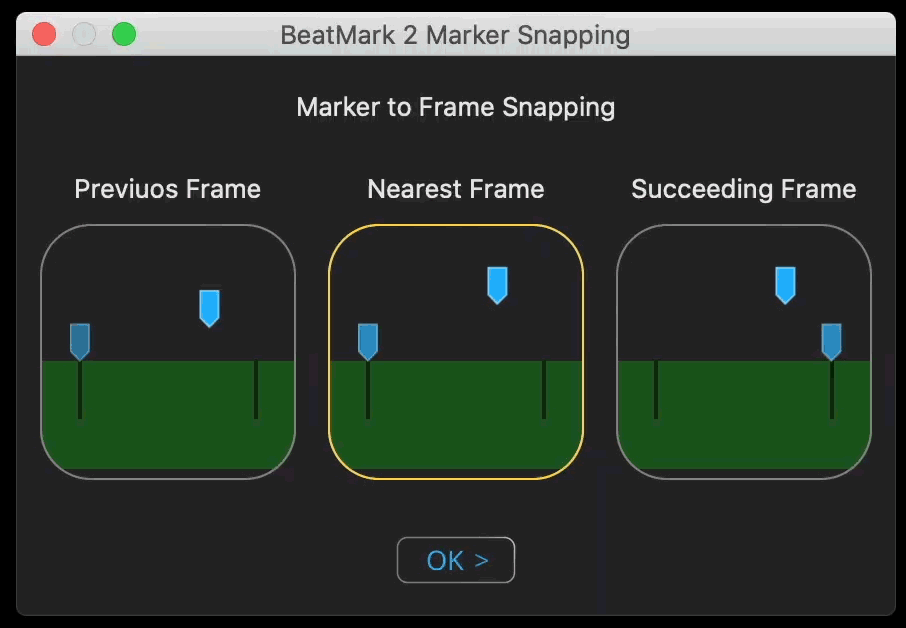Click the left frame line in Succeeding Frame tile
The width and height of the screenshot is (906, 628).
(x=656, y=390)
